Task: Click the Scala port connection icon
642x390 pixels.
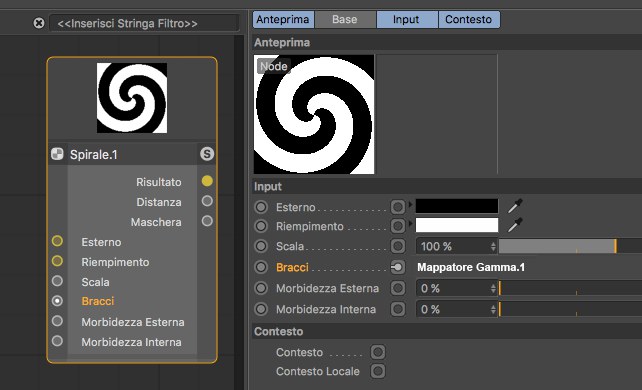Action: pyautogui.click(x=397, y=246)
